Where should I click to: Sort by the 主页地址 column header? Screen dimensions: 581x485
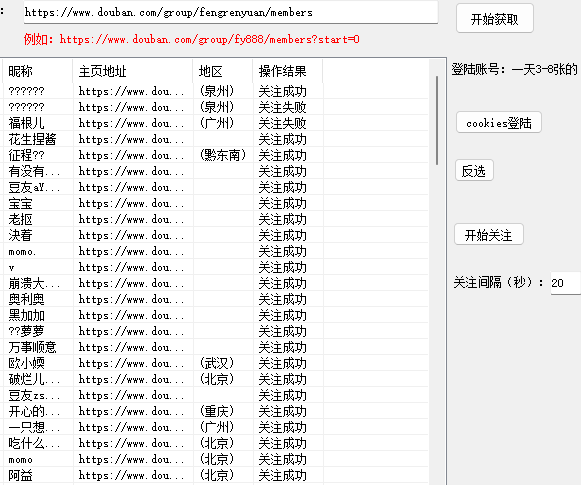pos(133,71)
